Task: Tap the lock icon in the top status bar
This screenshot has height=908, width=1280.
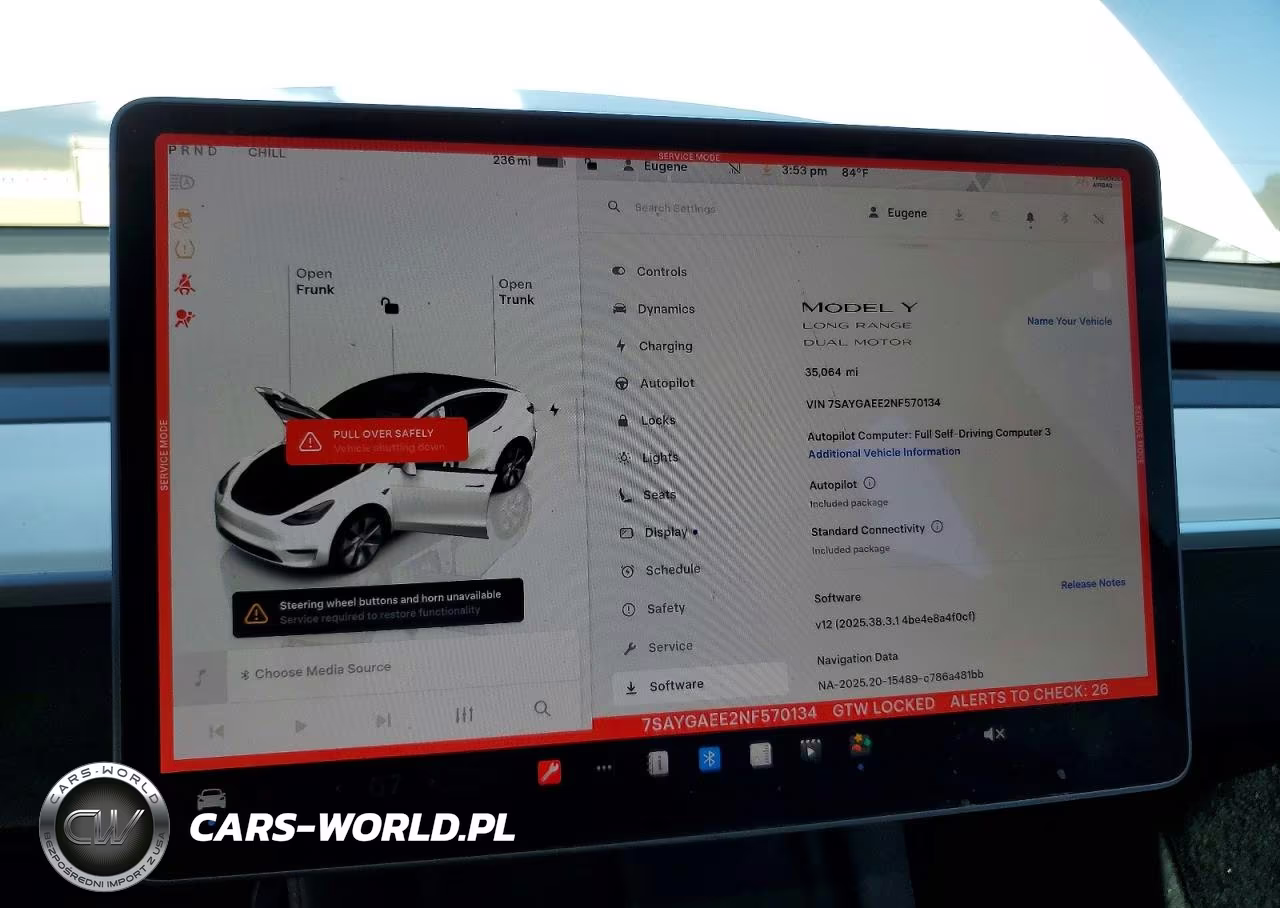Action: coord(591,165)
